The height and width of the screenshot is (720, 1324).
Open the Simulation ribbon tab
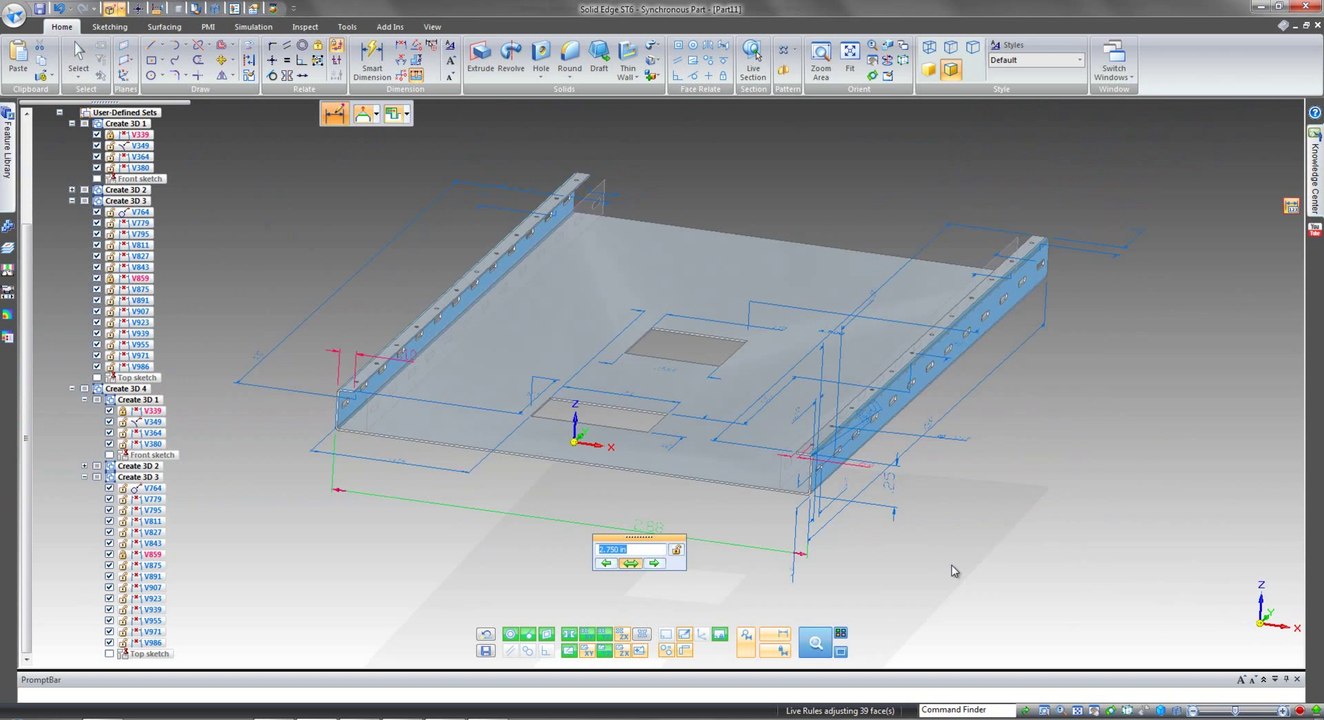click(253, 27)
